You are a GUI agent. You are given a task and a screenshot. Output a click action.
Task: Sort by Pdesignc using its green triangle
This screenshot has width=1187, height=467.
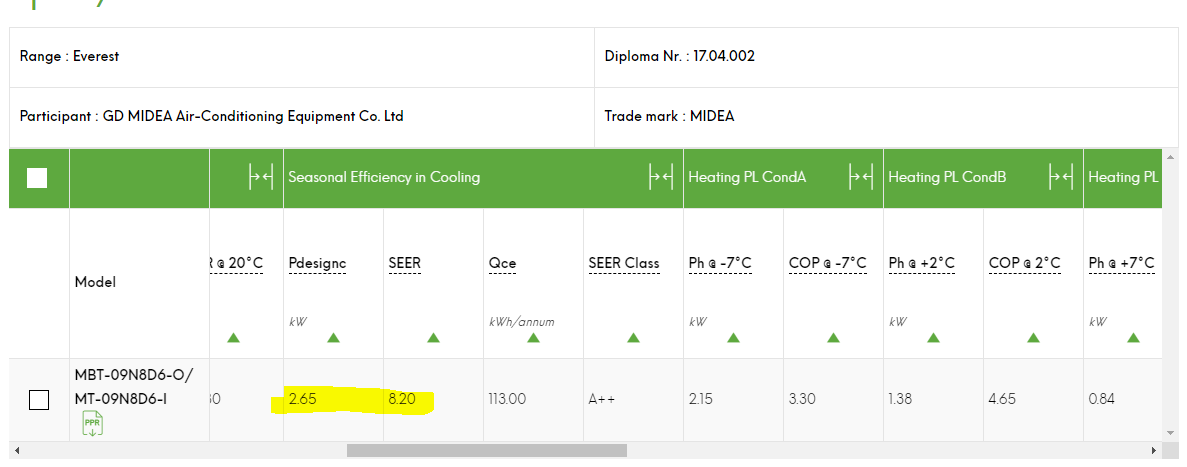tap(333, 338)
